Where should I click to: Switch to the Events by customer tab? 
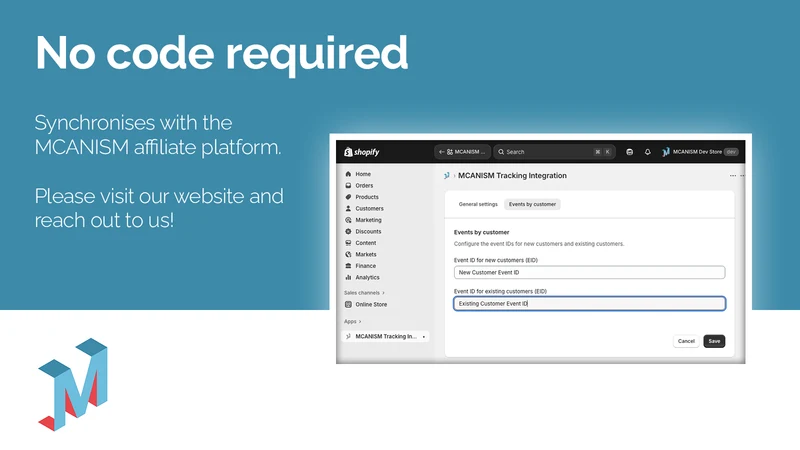pyautogui.click(x=532, y=204)
